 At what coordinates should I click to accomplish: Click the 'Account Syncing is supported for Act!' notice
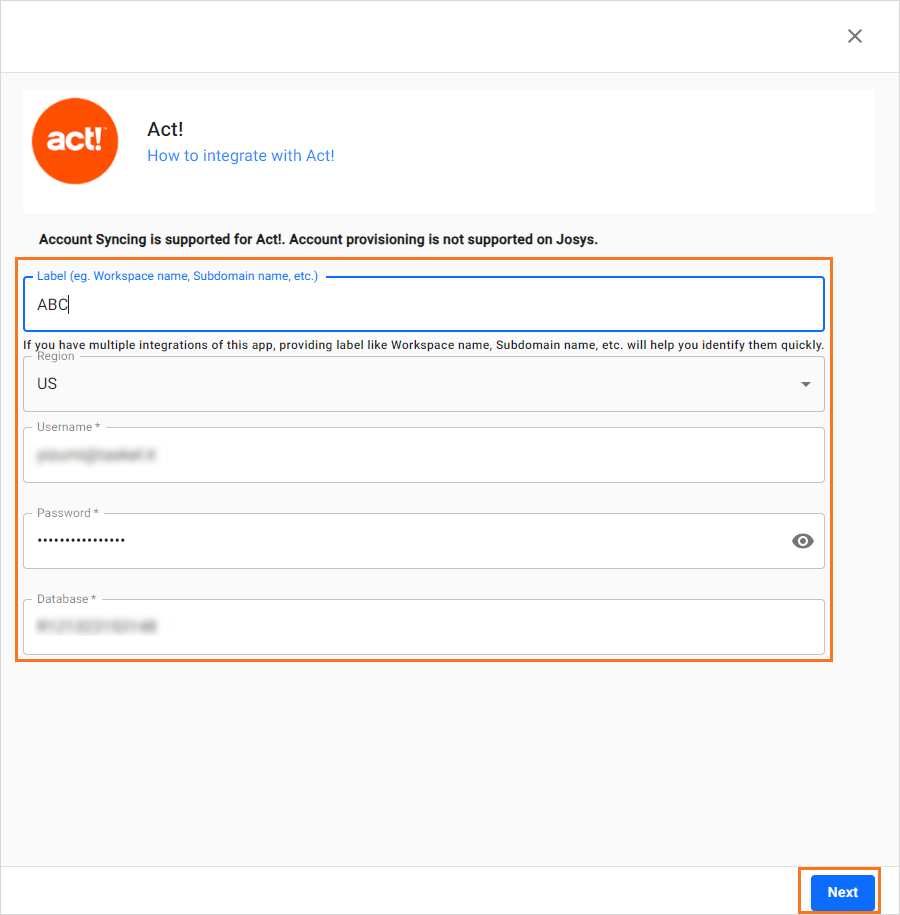click(318, 239)
